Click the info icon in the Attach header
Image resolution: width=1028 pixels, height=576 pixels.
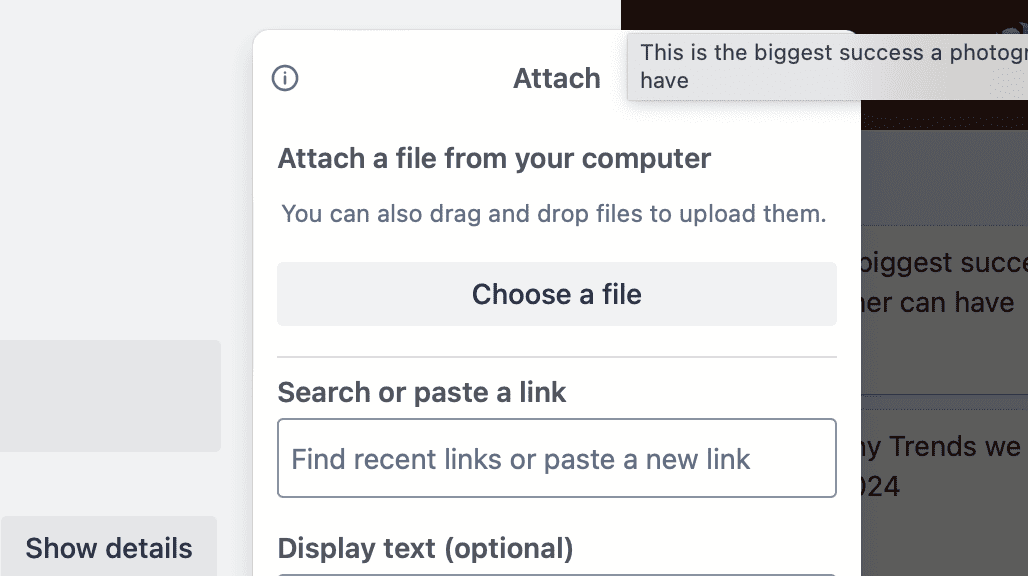tap(285, 78)
